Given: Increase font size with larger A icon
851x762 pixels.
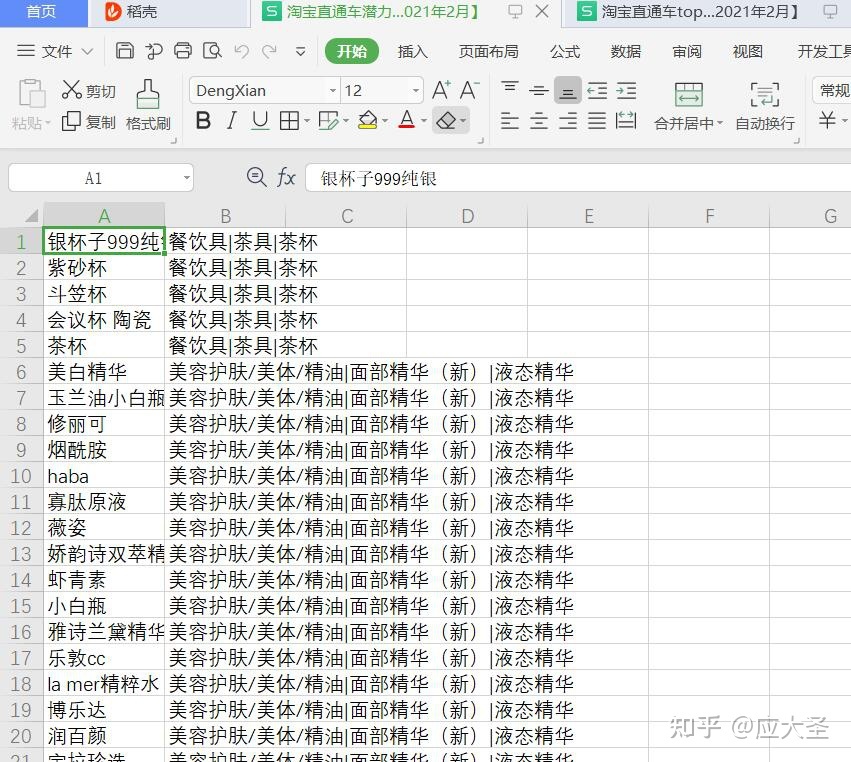Looking at the screenshot, I should tap(441, 90).
